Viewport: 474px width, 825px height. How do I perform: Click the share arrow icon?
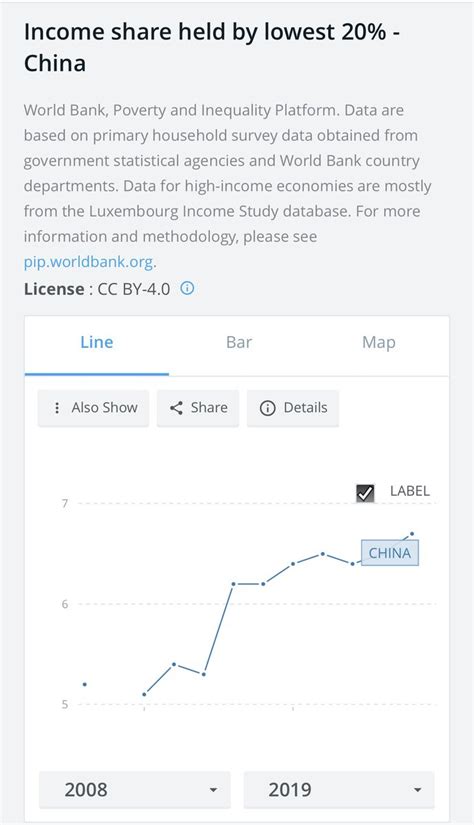click(x=176, y=408)
